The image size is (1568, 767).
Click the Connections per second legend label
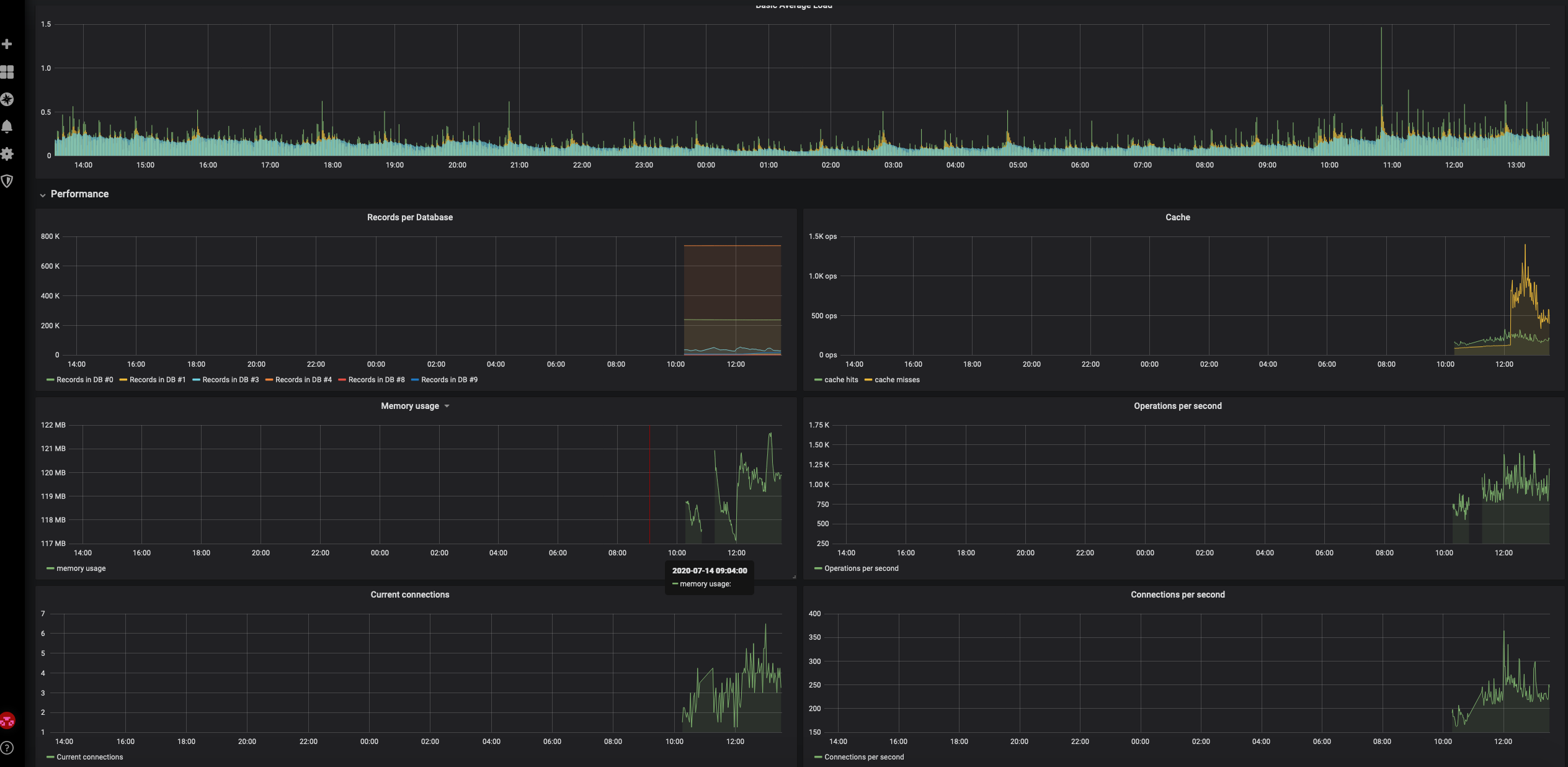pos(863,757)
